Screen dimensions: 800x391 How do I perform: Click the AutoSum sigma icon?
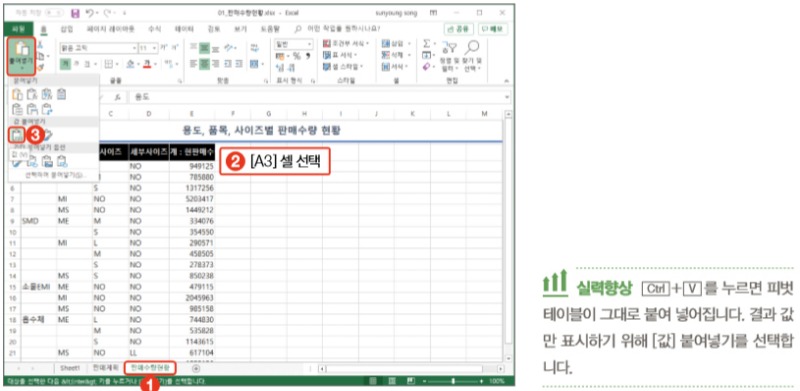click(x=427, y=44)
